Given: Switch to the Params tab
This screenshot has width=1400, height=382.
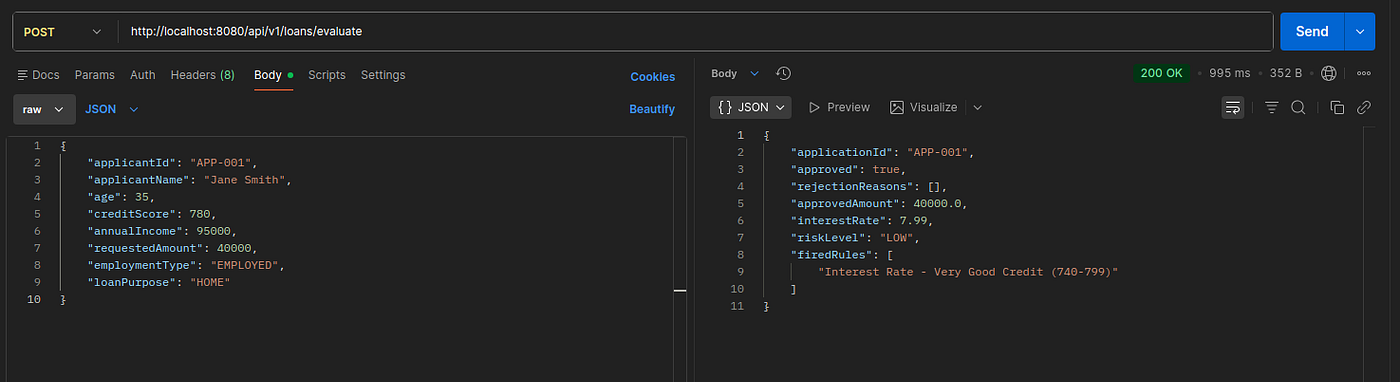Looking at the screenshot, I should tap(95, 75).
